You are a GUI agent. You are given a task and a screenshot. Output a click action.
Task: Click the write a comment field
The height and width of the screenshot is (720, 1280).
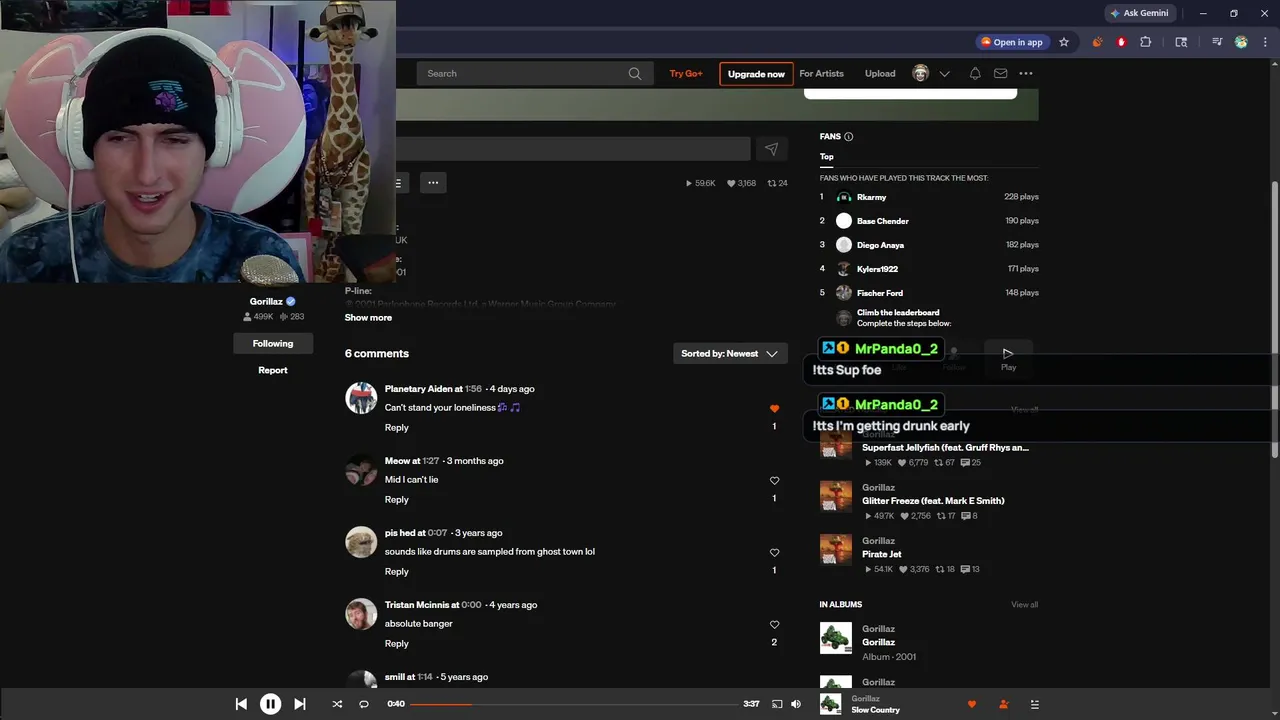point(573,149)
